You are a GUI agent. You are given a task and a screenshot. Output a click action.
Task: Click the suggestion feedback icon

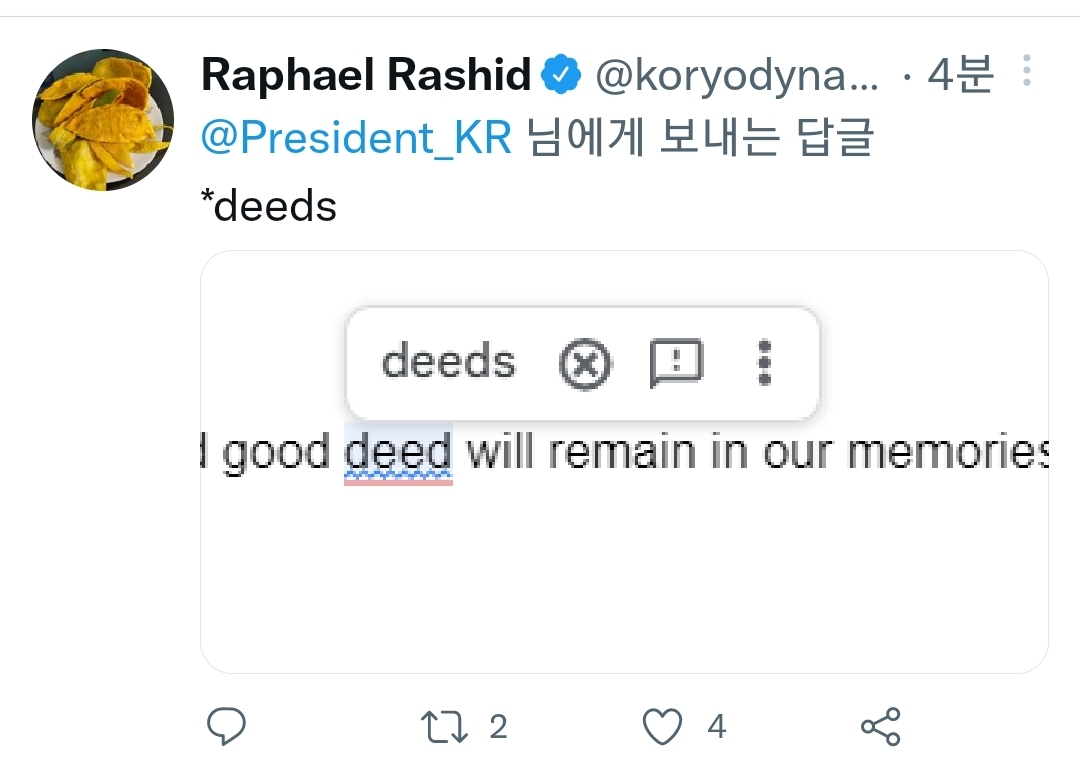pyautogui.click(x=676, y=363)
